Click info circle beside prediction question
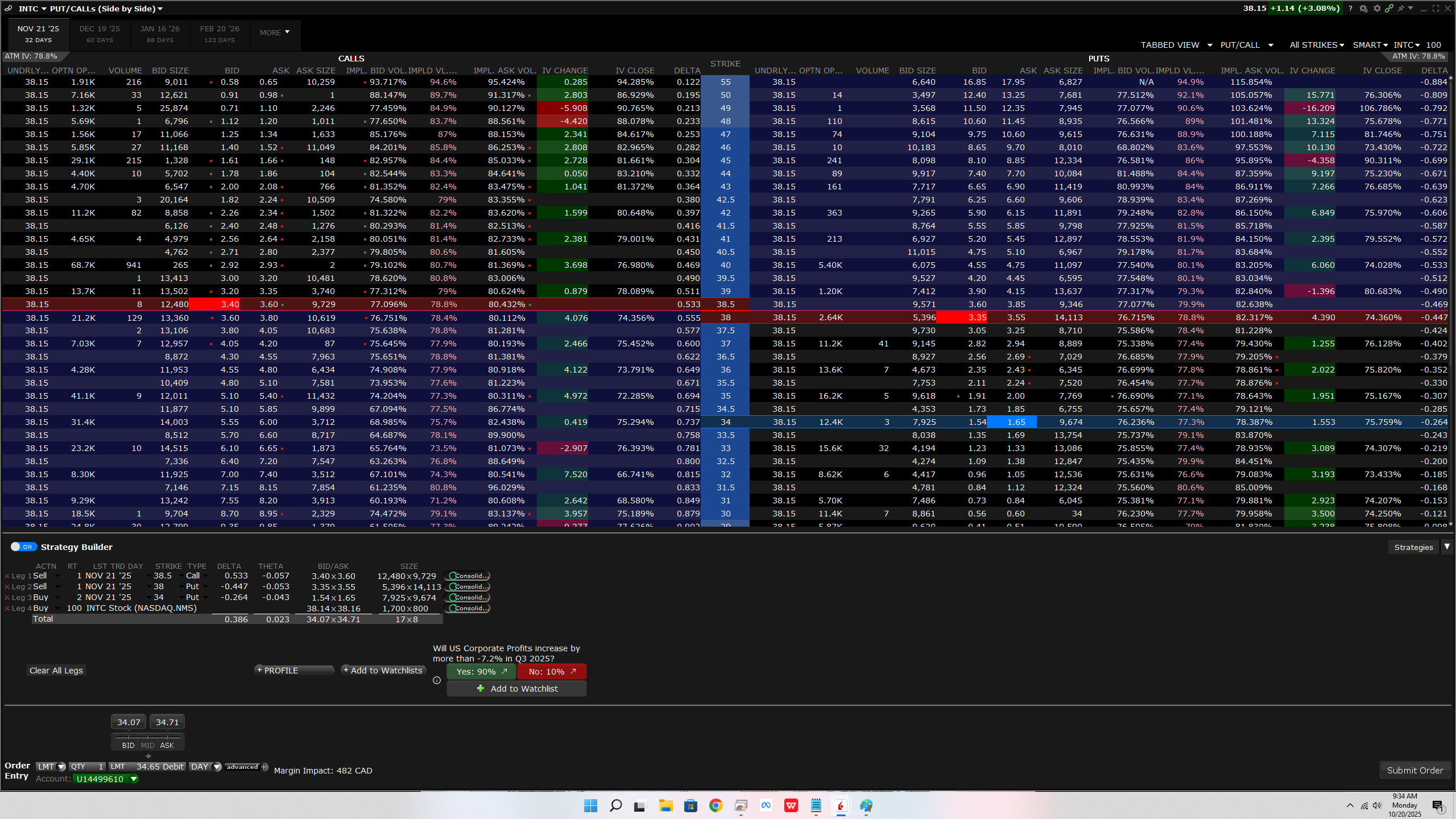 (x=437, y=680)
